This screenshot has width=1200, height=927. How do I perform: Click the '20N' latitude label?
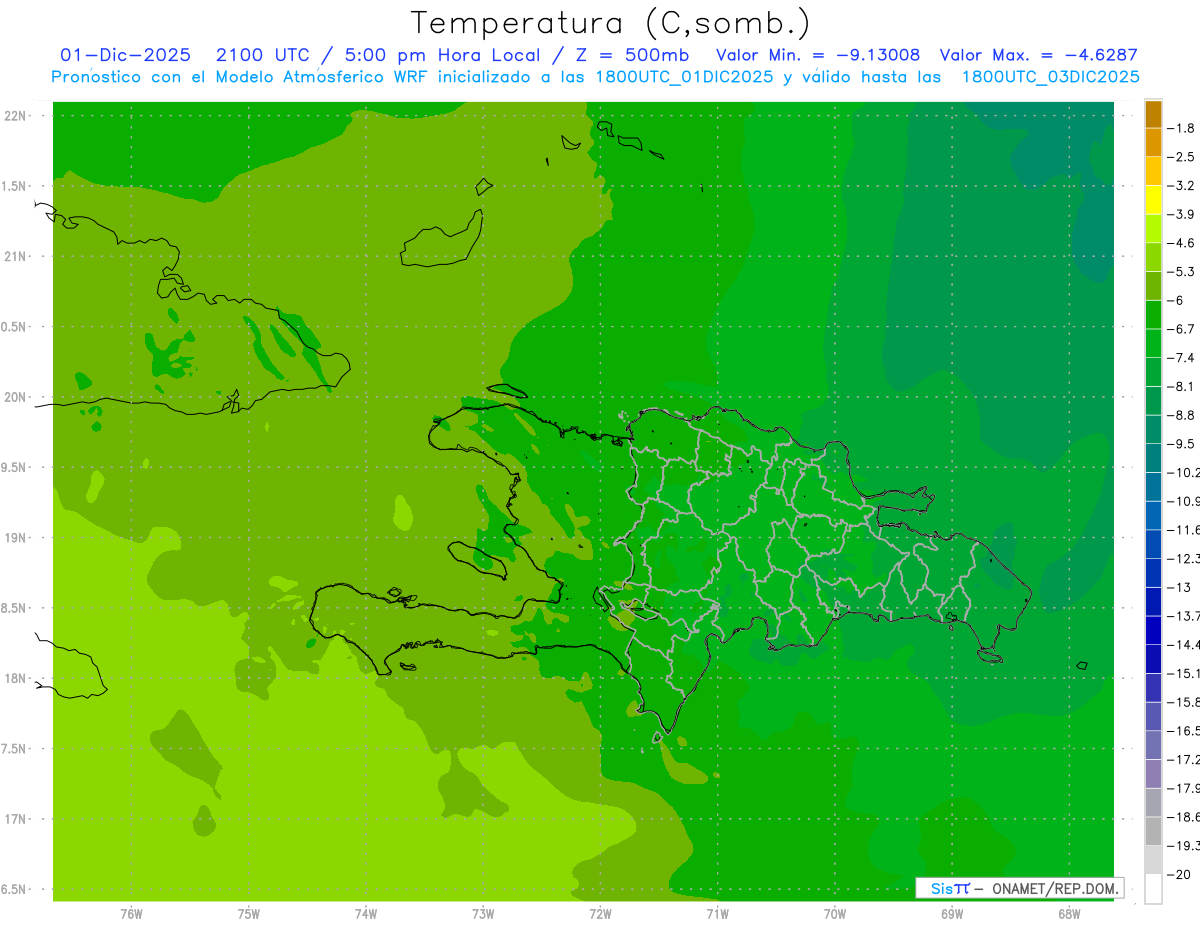click(14, 397)
